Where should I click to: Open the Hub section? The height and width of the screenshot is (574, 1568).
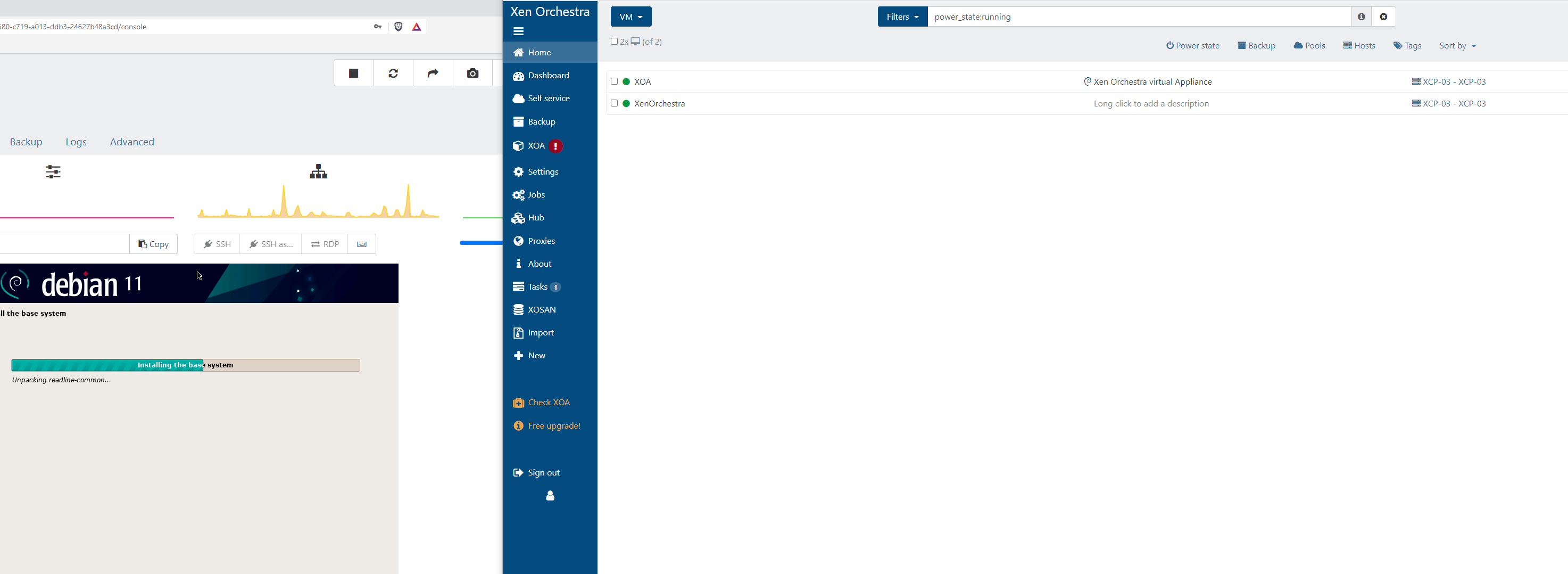pyautogui.click(x=550, y=218)
